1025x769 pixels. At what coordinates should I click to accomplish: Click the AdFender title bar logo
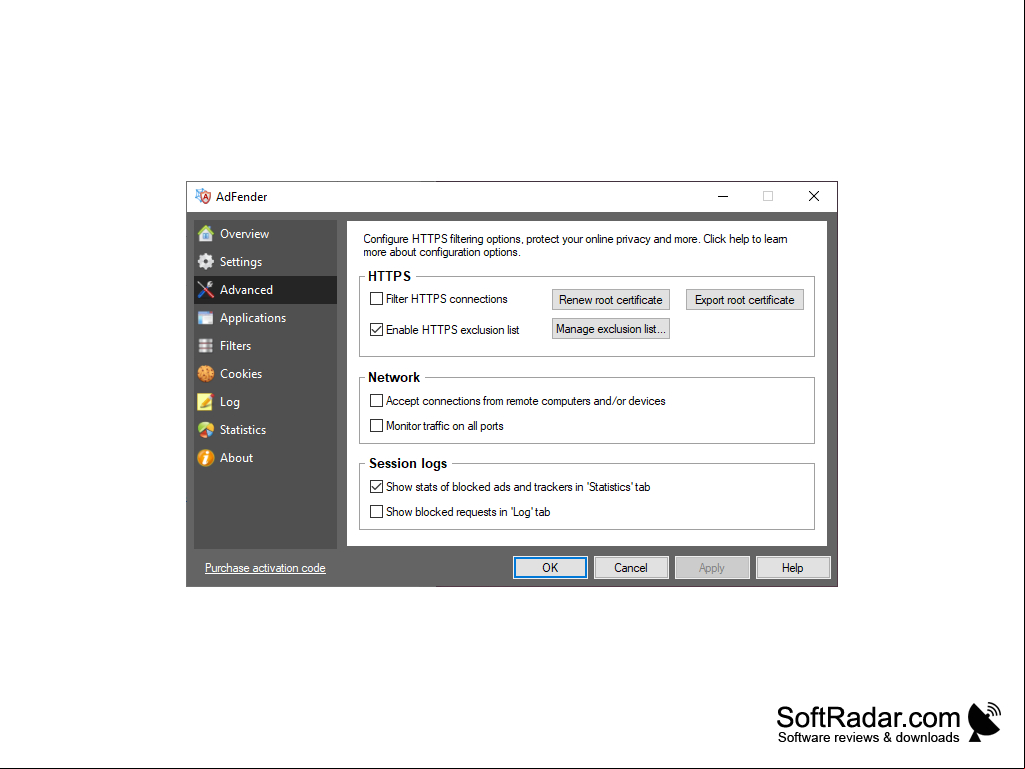pyautogui.click(x=203, y=196)
